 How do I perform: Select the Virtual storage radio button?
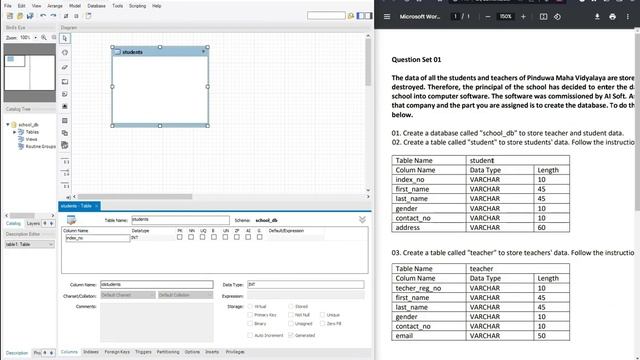(250, 306)
